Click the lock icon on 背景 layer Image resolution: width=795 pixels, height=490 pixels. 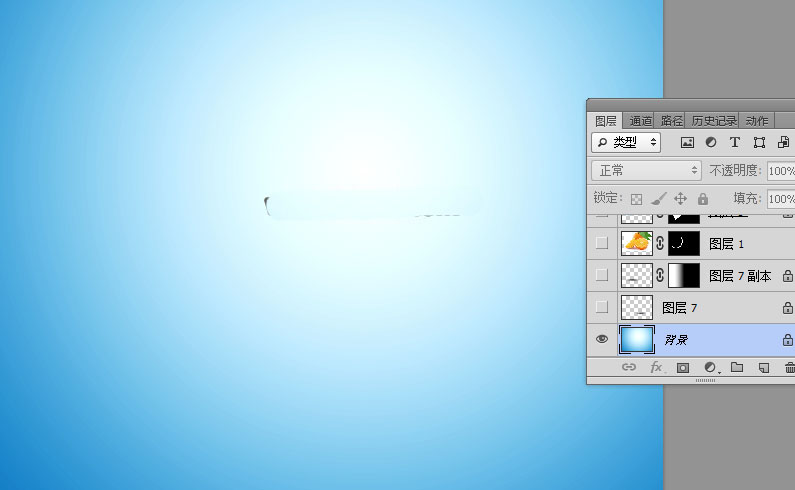pos(787,339)
